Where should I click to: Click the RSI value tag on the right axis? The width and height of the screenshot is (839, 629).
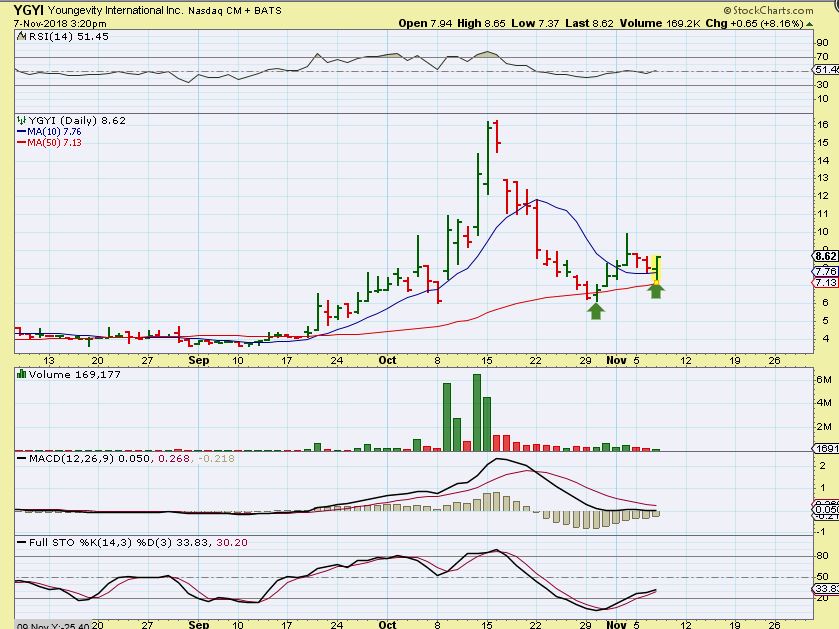coord(826,70)
